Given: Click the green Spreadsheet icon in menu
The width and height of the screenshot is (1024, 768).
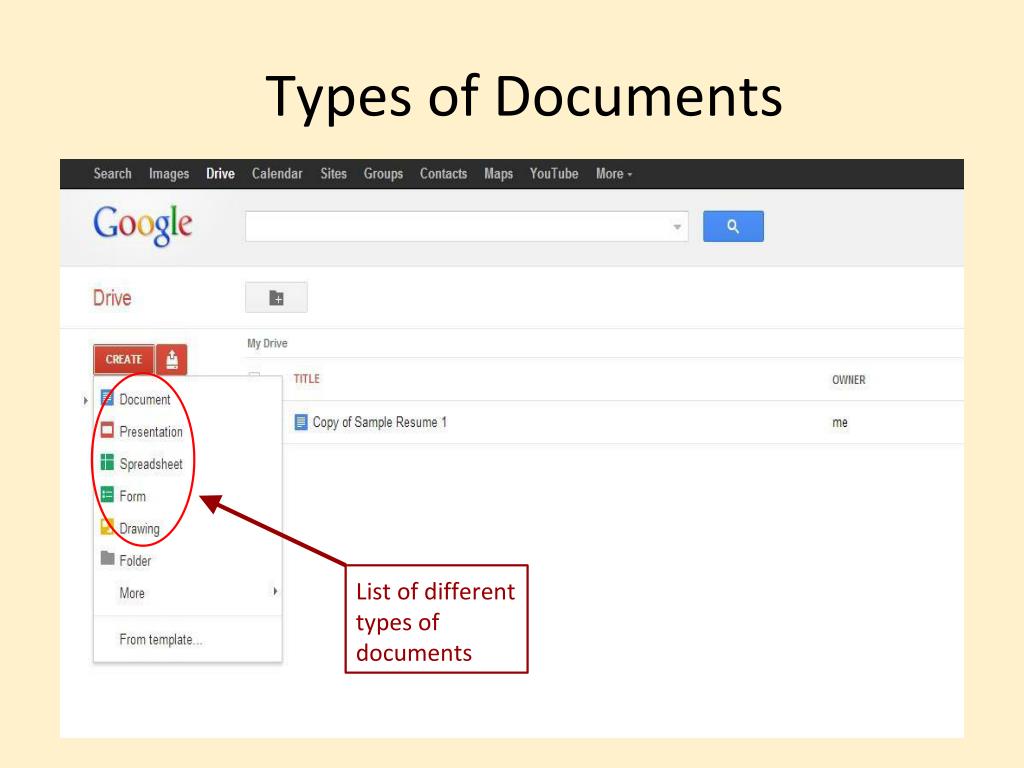Looking at the screenshot, I should (x=107, y=462).
